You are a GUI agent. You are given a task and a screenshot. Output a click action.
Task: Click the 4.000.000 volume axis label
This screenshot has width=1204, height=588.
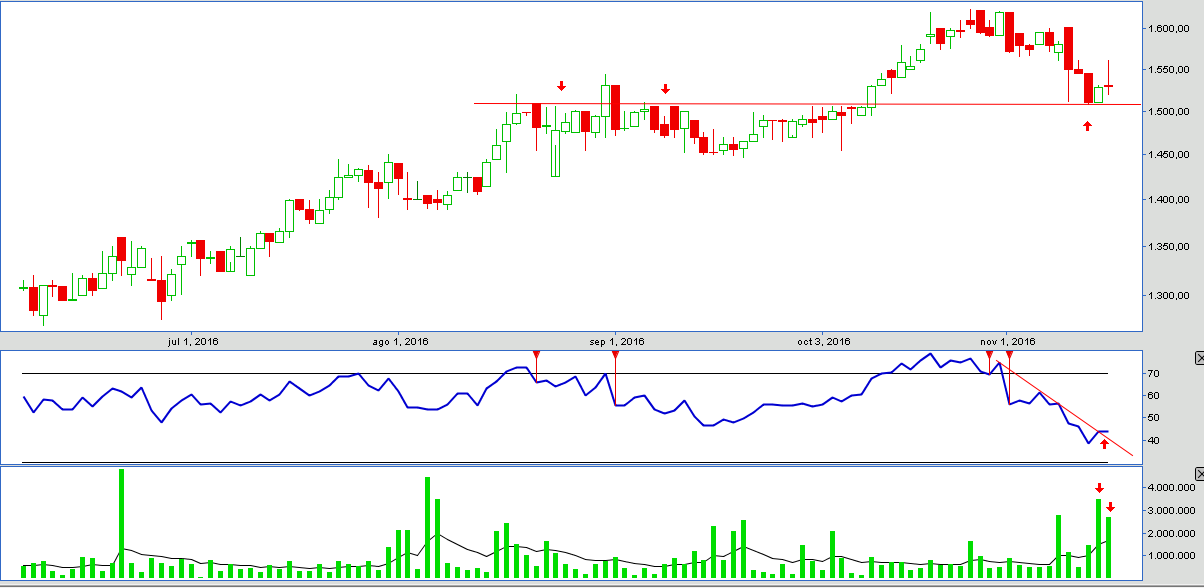(1171, 487)
